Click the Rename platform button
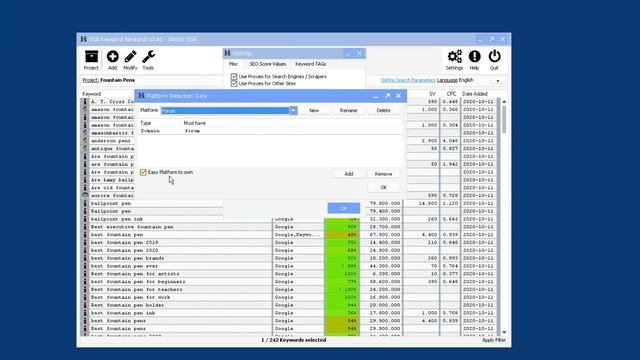Screen dimensions: 640x360 (349, 111)
